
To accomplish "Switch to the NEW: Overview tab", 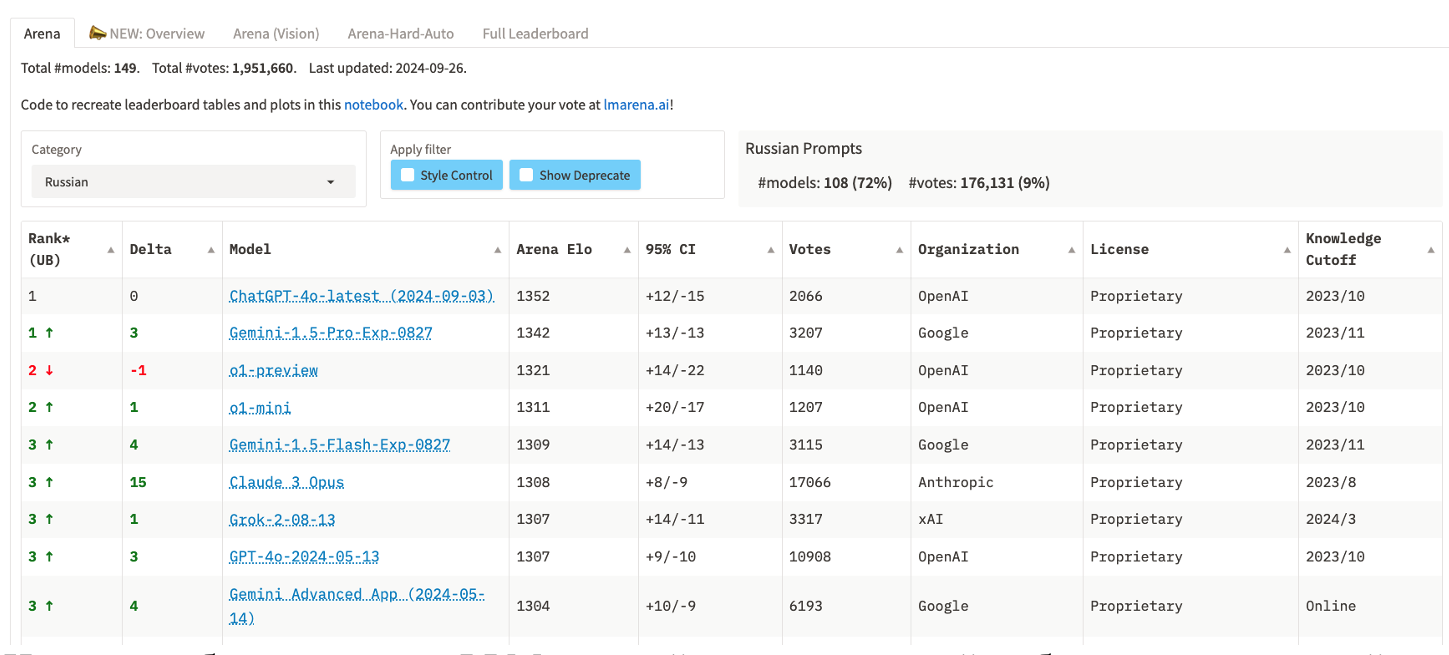I will [147, 33].
